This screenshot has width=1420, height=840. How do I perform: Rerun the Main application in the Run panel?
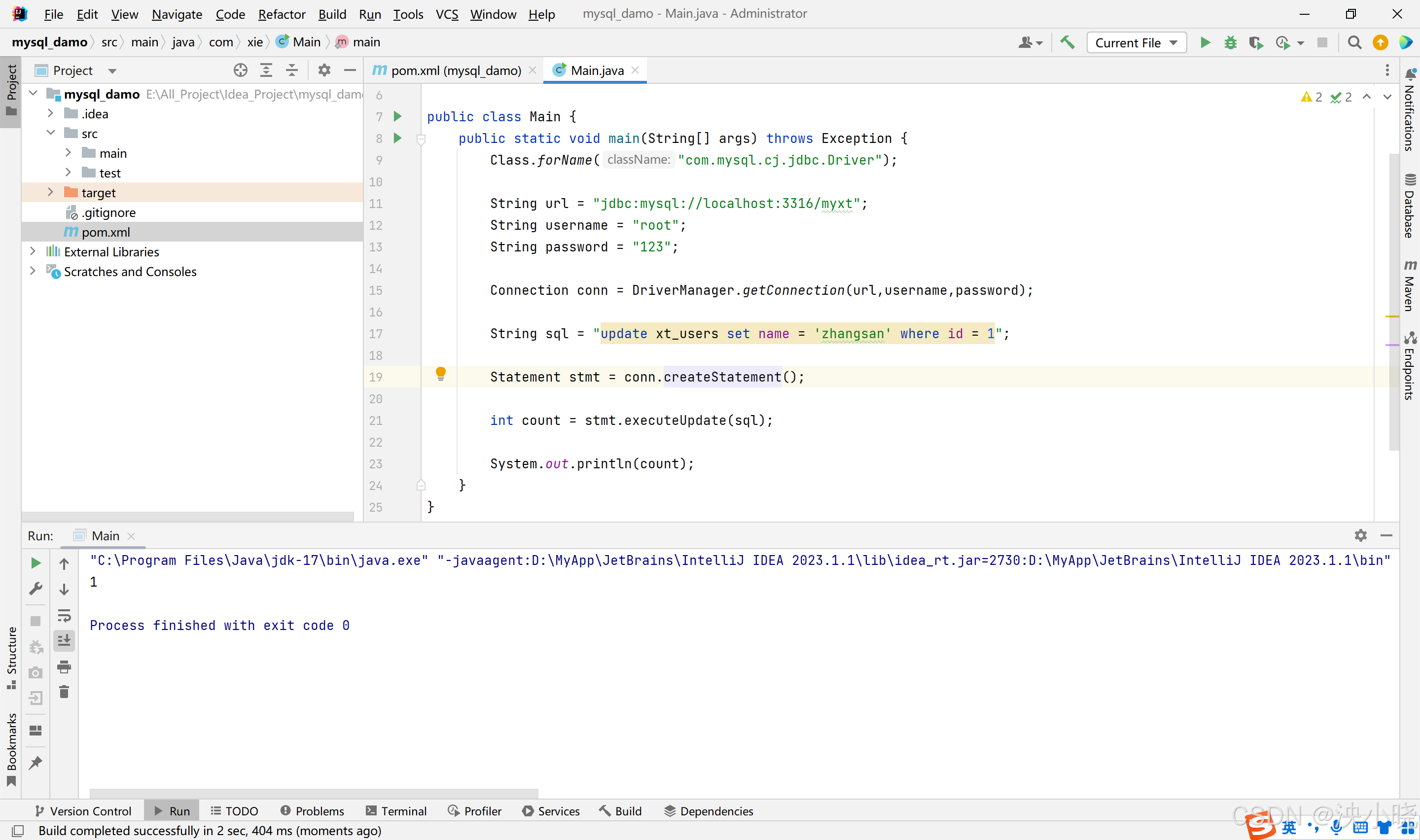[x=35, y=562]
